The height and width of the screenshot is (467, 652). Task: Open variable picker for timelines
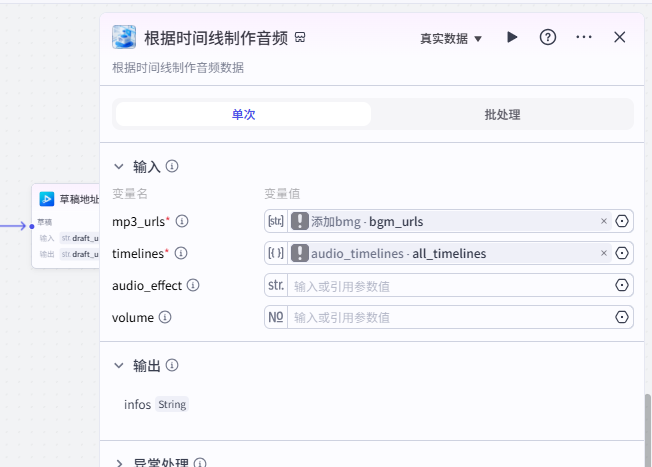[622, 253]
